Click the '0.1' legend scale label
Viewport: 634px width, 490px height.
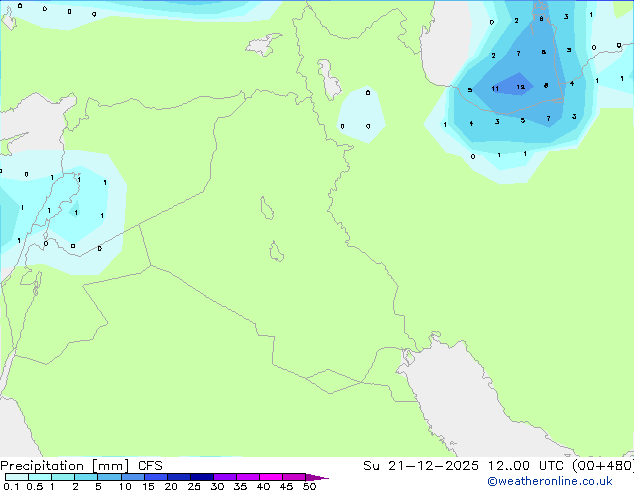pyautogui.click(x=11, y=486)
